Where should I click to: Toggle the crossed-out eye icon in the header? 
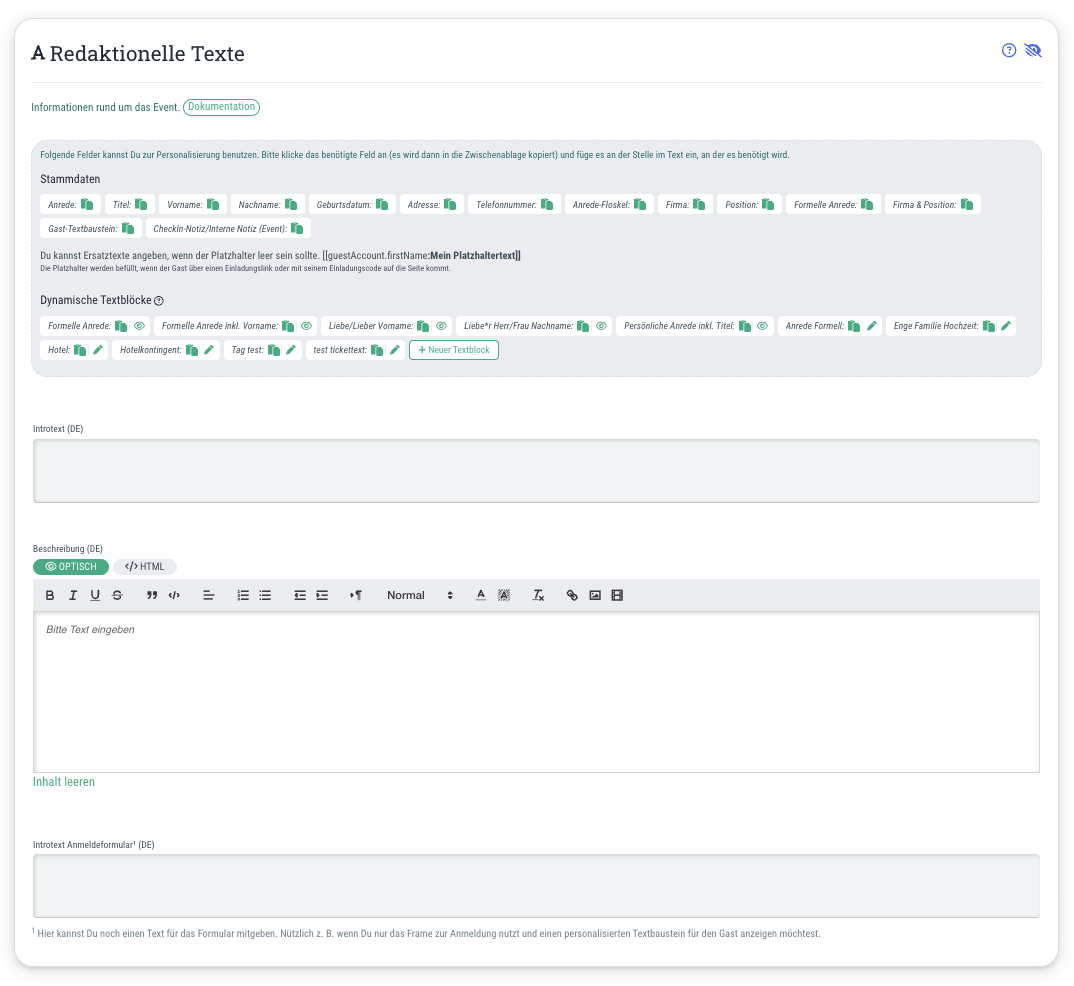point(1033,50)
